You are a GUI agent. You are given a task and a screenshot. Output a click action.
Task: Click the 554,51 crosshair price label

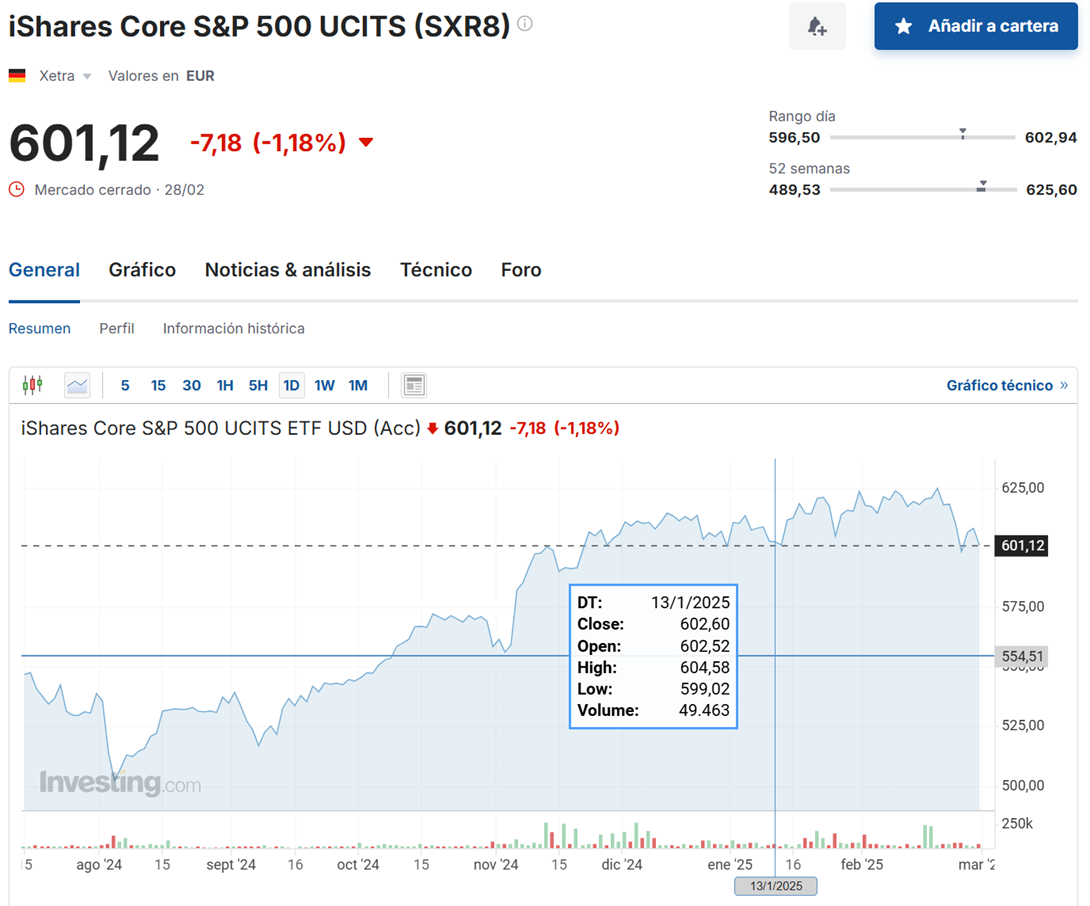pyautogui.click(x=1022, y=656)
